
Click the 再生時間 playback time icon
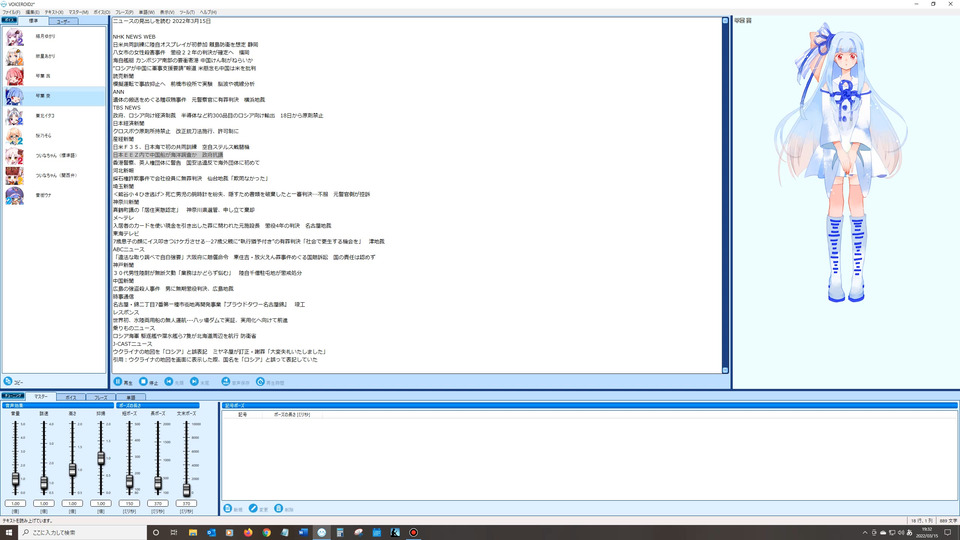(260, 381)
